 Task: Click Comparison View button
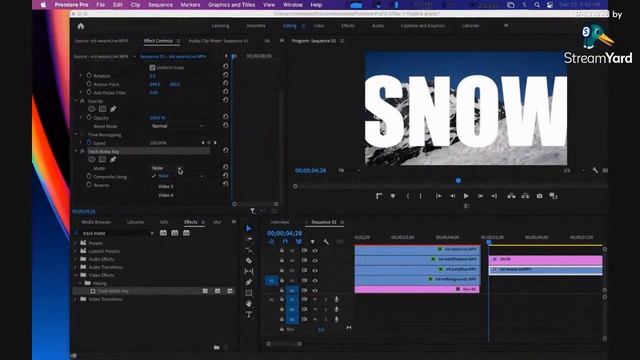[553, 196]
